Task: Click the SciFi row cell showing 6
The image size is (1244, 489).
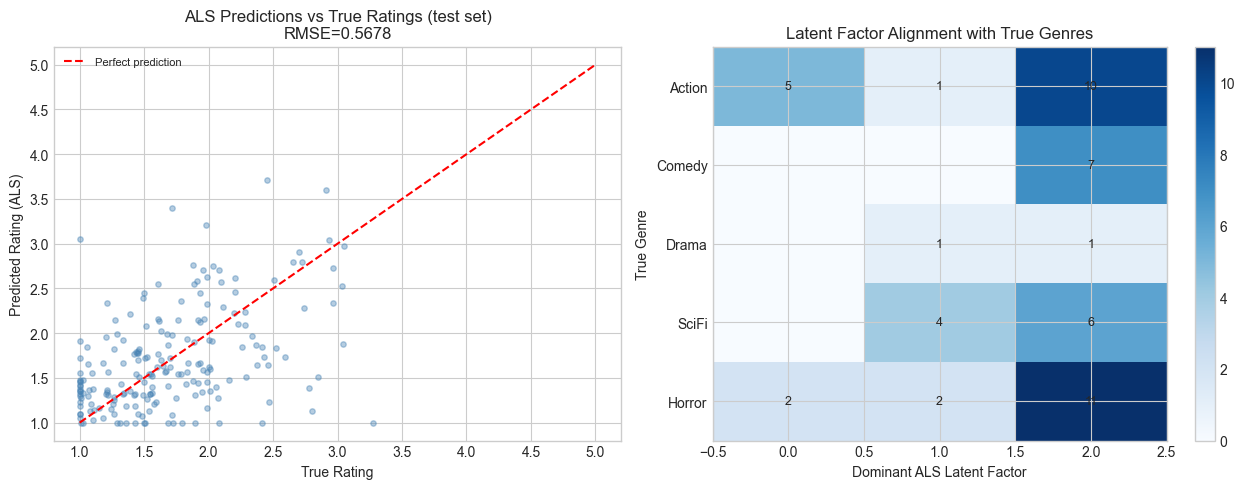Action: click(x=1091, y=323)
